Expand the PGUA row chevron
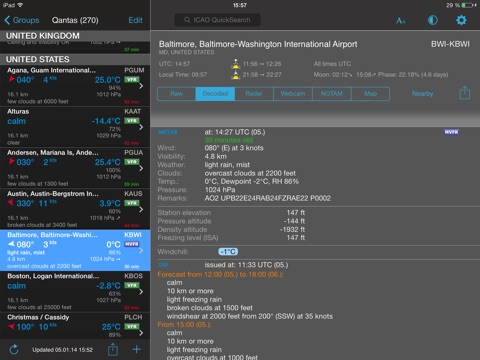480x360 pixels. [141, 168]
